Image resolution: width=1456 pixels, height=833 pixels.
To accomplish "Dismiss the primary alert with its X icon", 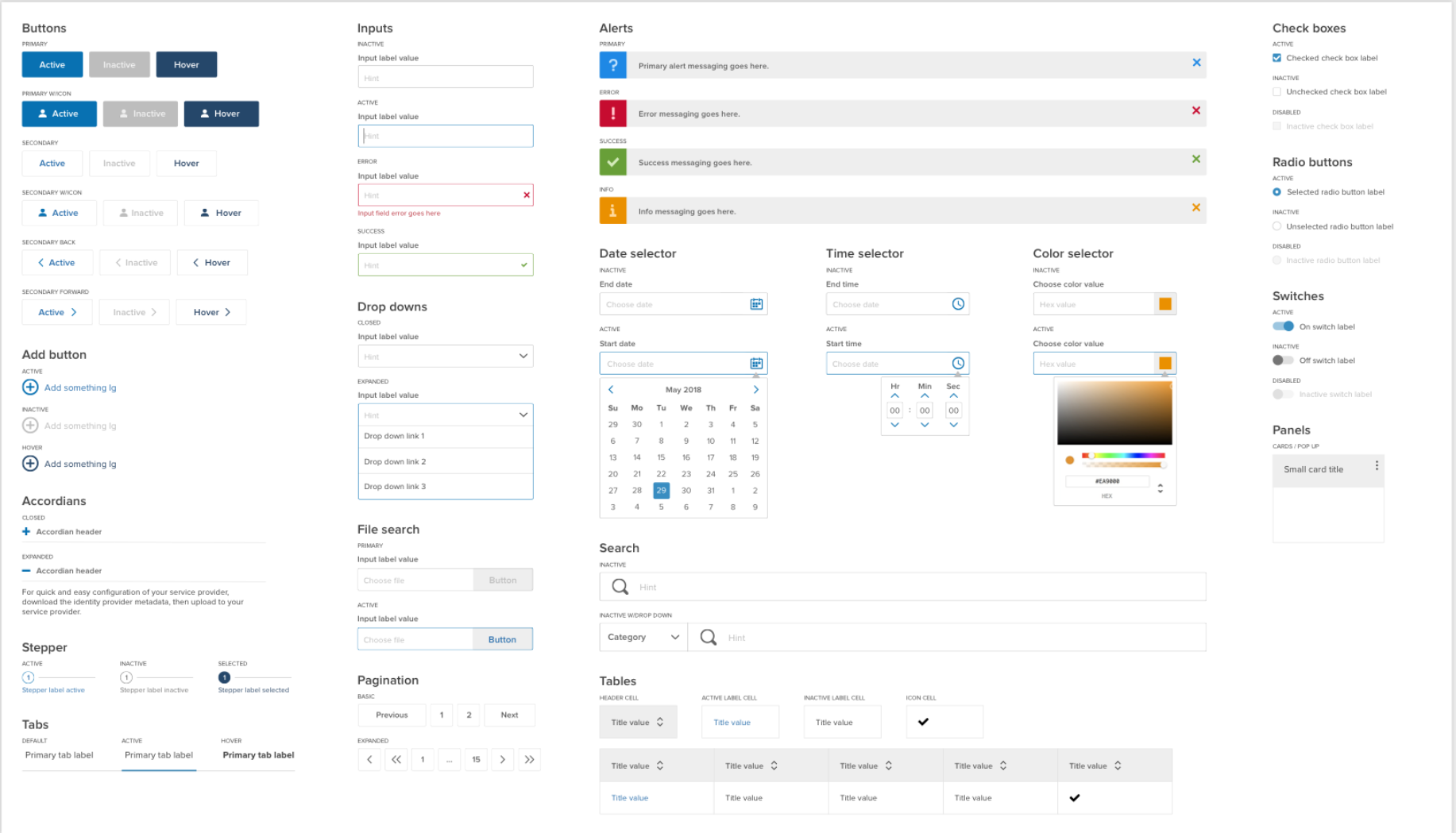I will tap(1196, 62).
